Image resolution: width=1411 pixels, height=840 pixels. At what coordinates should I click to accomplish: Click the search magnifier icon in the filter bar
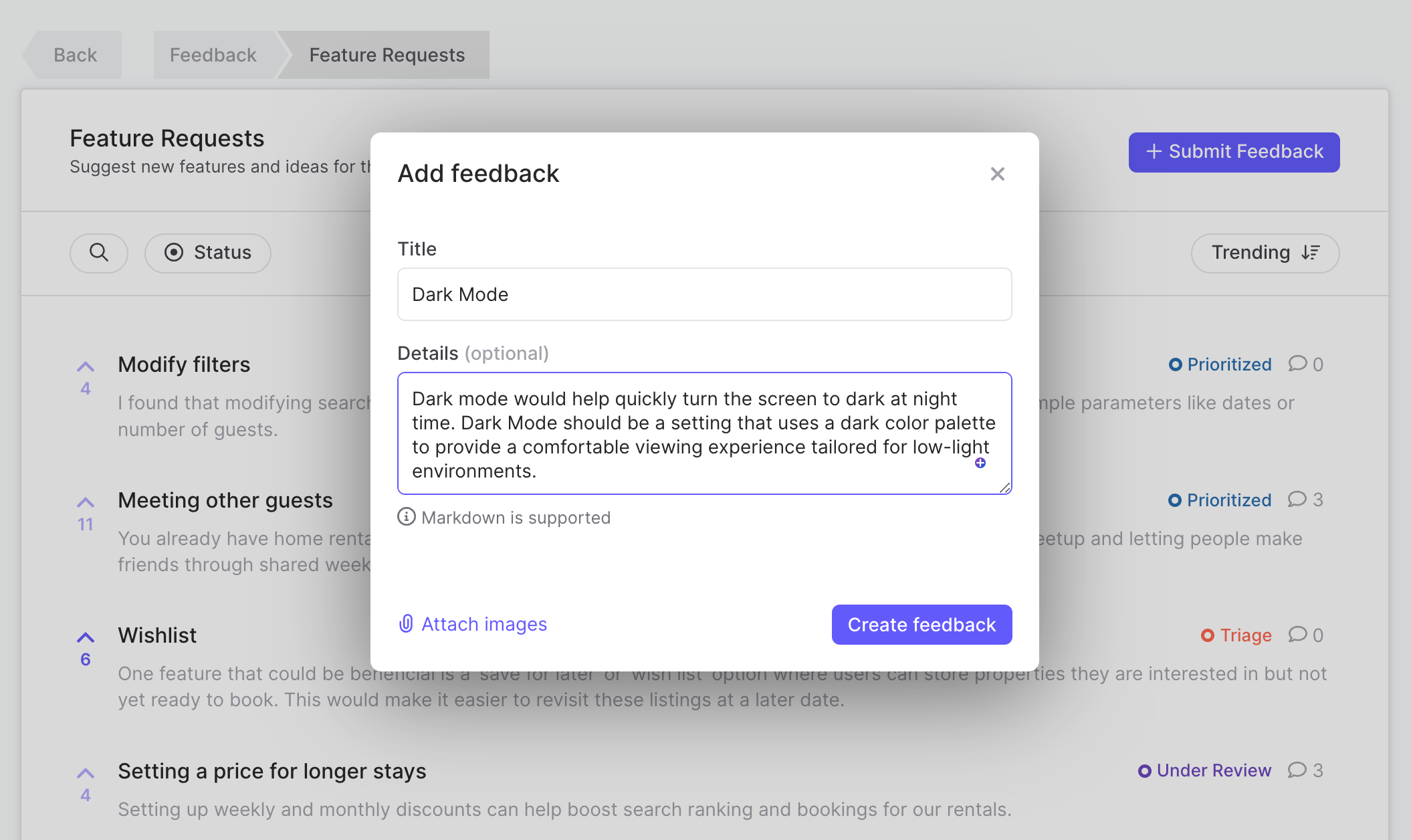98,253
